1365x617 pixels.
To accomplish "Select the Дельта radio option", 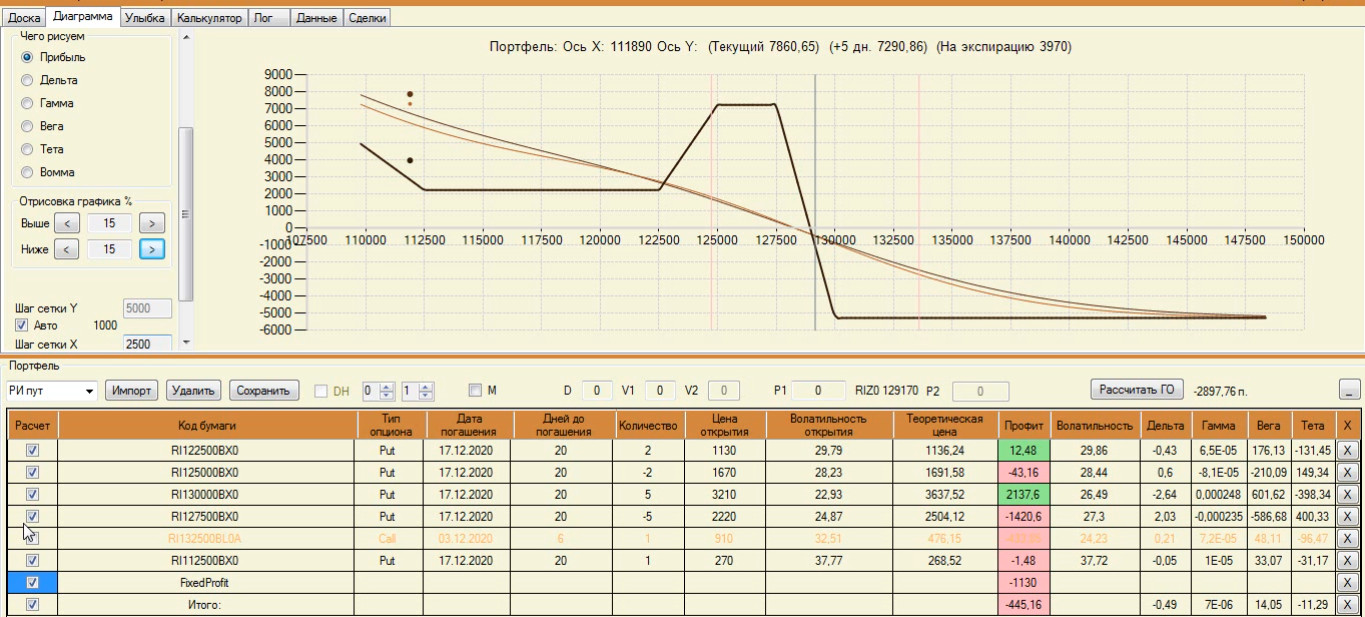I will point(28,80).
